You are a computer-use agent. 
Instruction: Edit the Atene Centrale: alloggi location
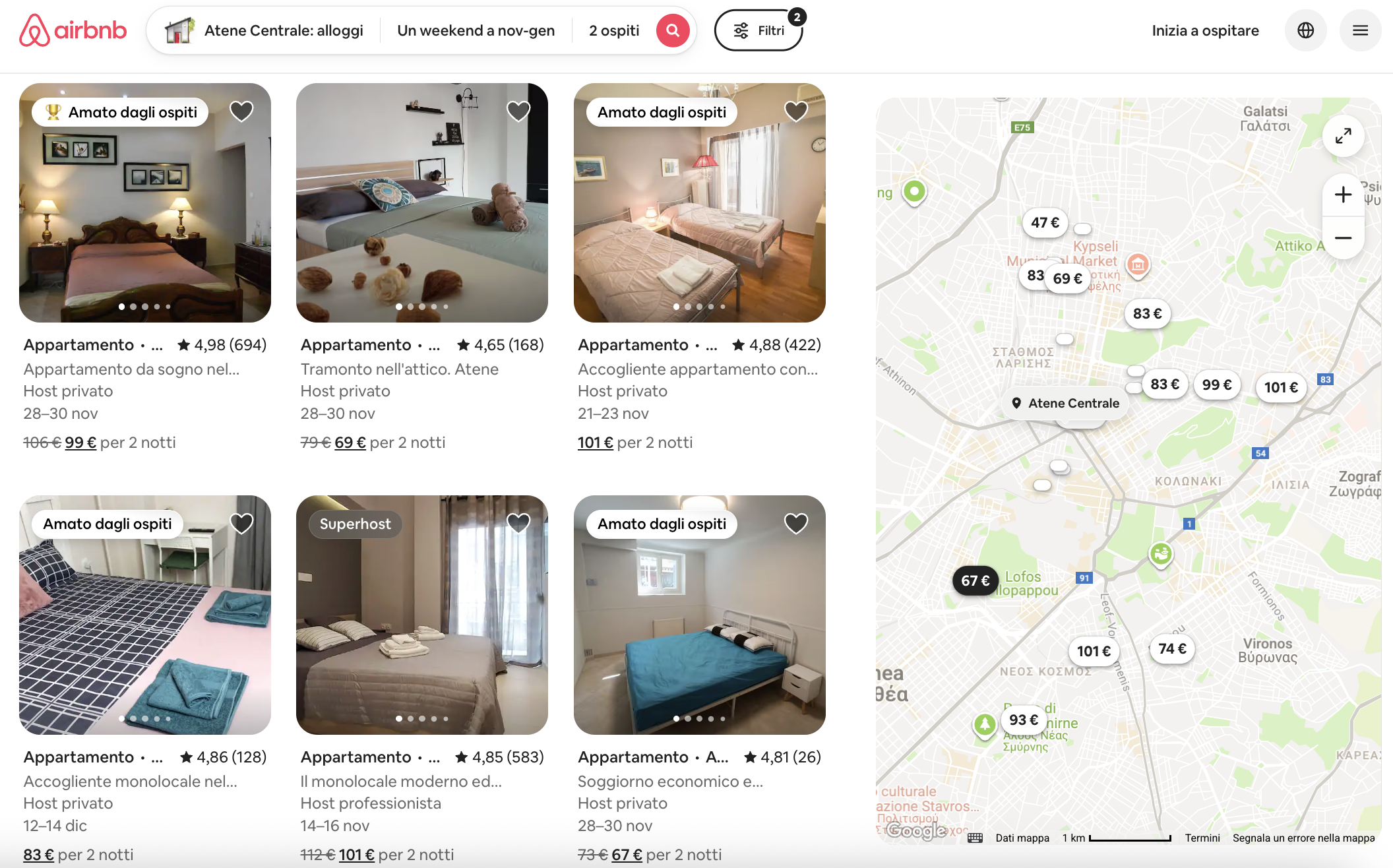point(264,30)
